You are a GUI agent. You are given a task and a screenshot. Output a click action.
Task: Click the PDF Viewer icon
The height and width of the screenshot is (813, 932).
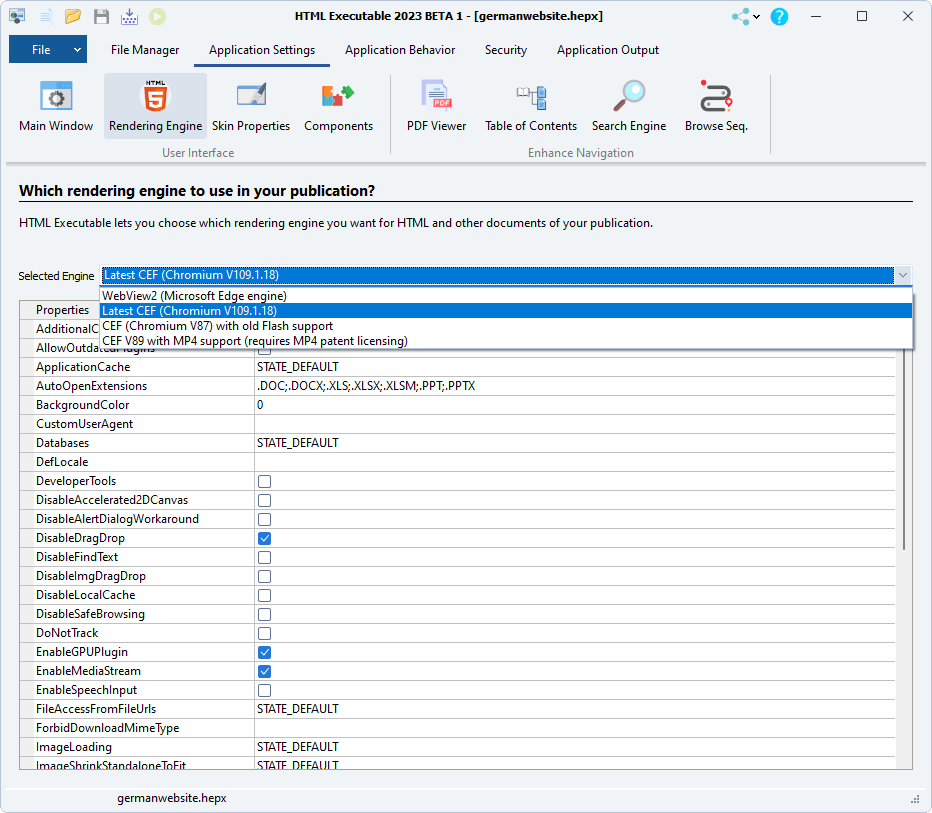point(436,105)
